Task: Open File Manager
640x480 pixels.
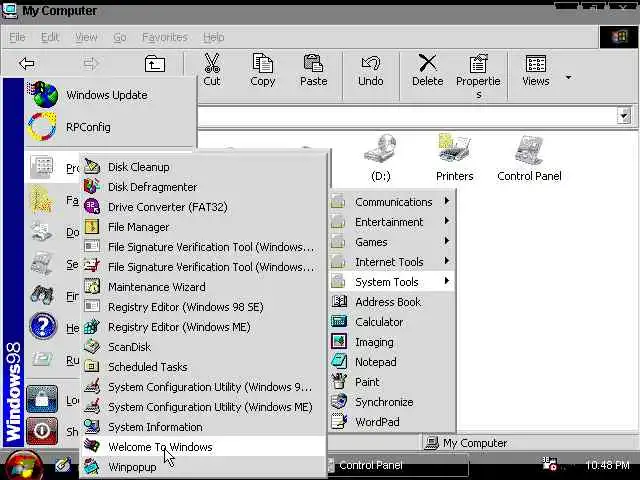Action: (x=204, y=227)
